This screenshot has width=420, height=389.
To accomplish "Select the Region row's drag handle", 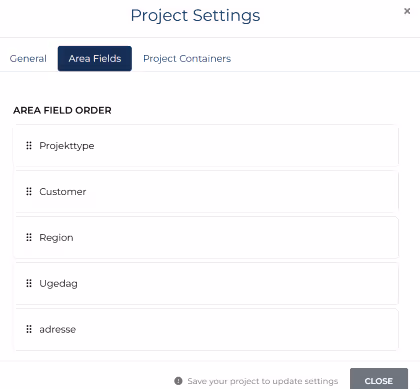I will point(29,237).
